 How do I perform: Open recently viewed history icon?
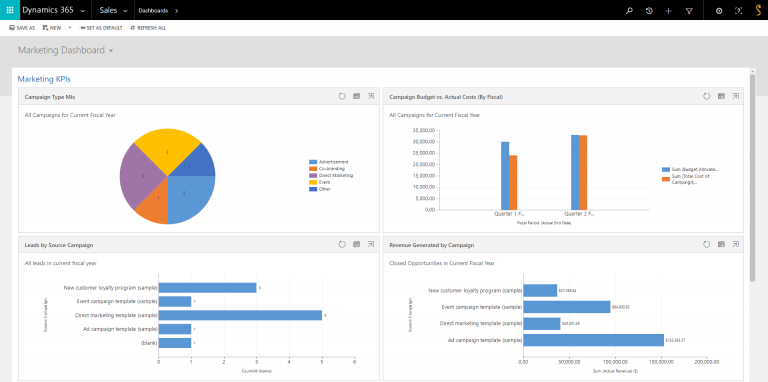pos(649,10)
